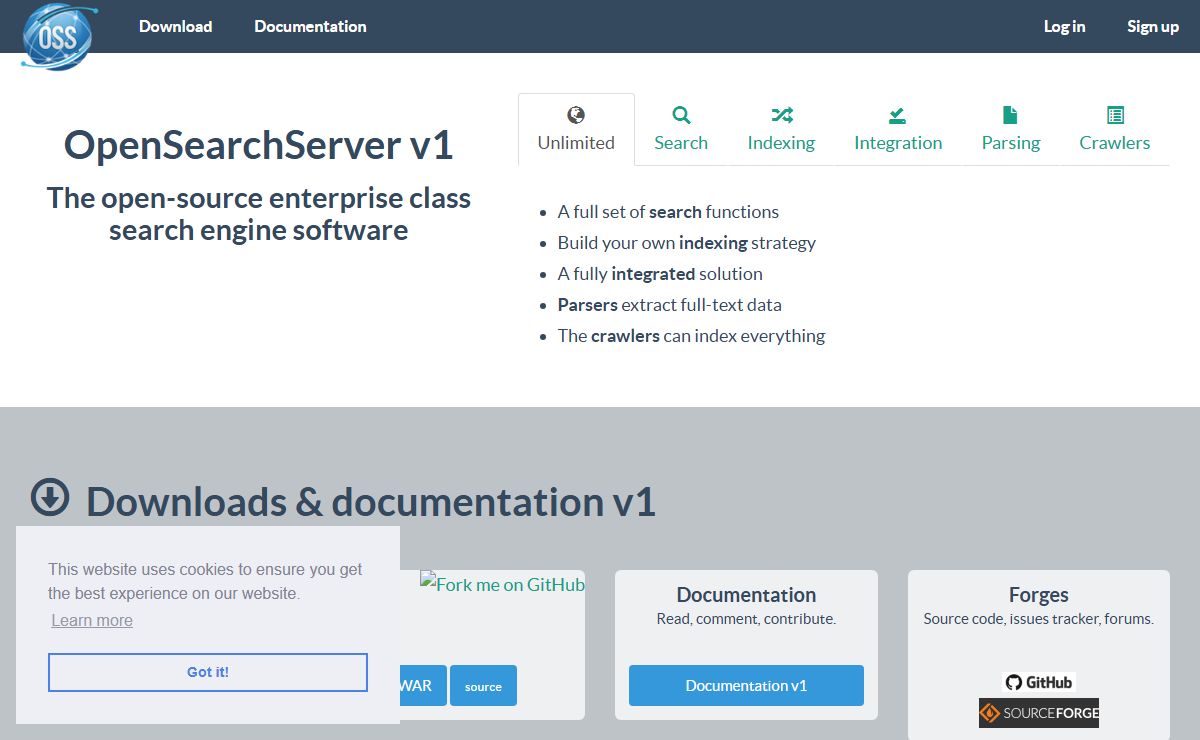Click the Documentation card title
The image size is (1200, 740).
click(x=746, y=595)
